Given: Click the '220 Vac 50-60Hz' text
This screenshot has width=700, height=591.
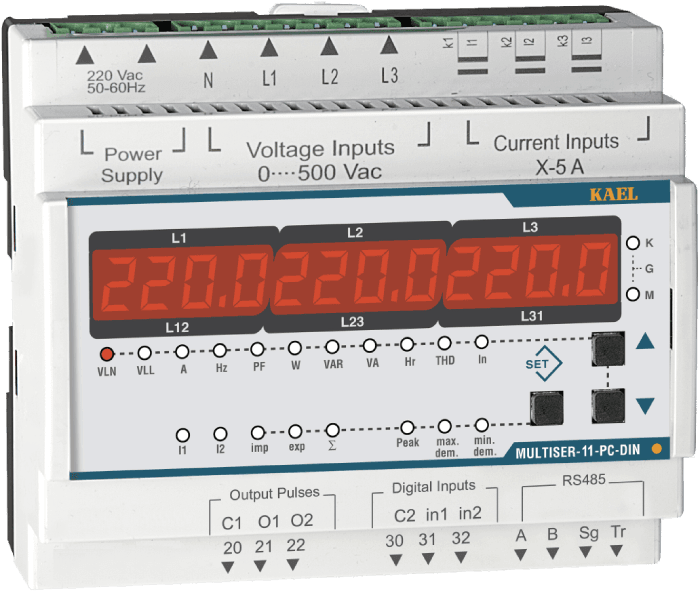Looking at the screenshot, I should [116, 82].
